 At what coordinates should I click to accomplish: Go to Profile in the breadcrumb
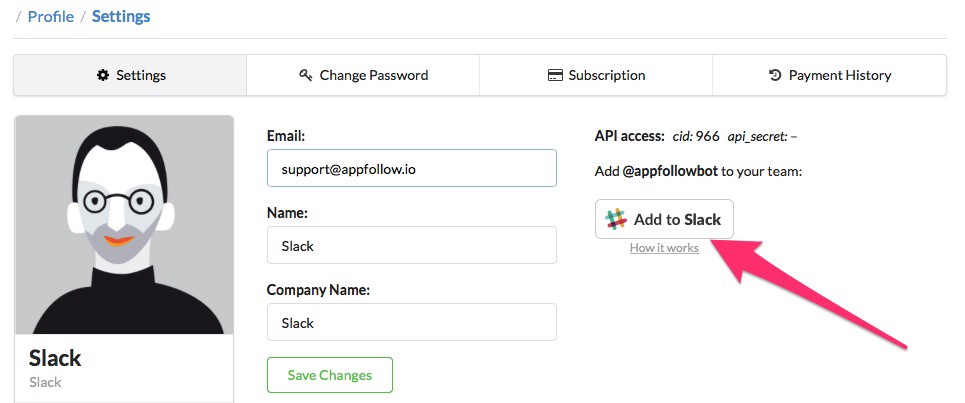(51, 17)
